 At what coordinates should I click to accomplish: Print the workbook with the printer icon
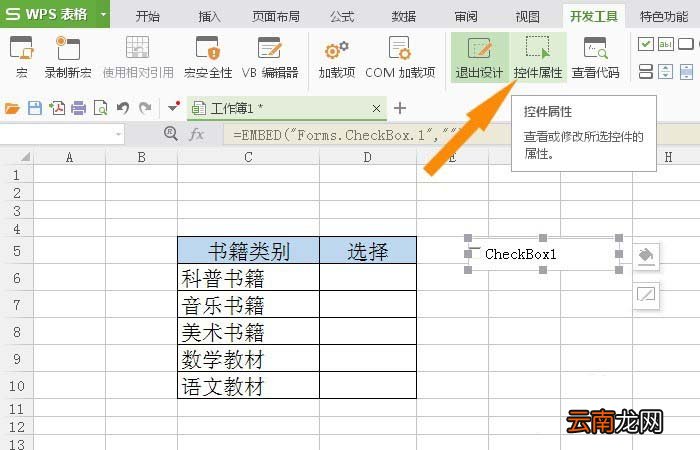pyautogui.click(x=79, y=108)
